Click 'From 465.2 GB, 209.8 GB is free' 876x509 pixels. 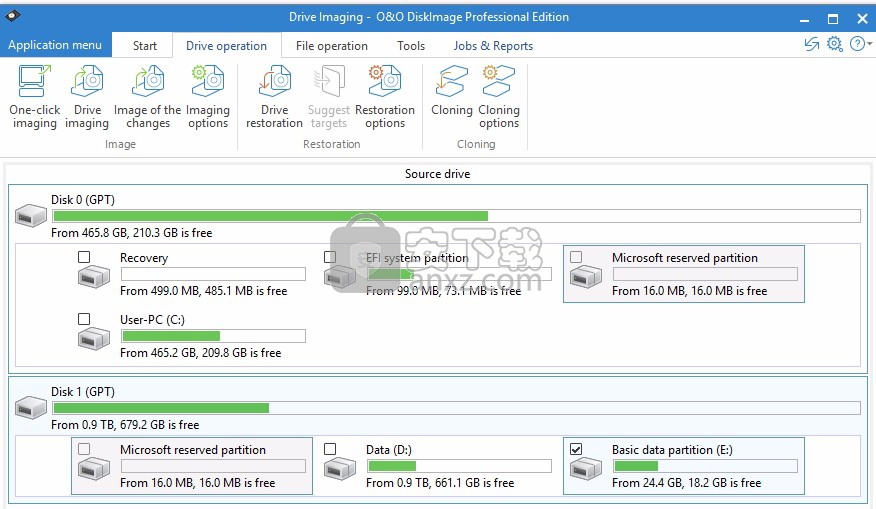[x=201, y=353]
